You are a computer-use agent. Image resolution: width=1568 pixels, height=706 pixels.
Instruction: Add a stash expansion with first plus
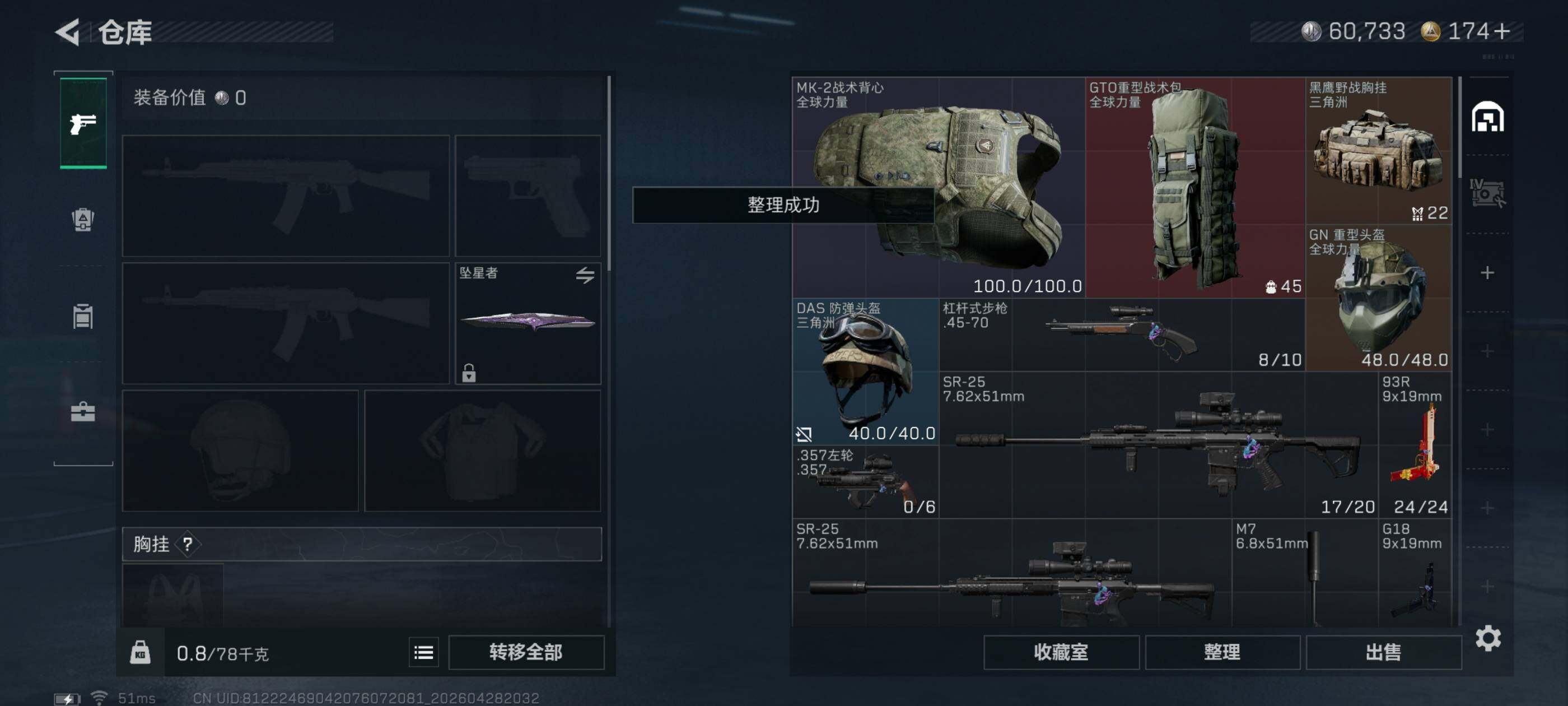1487,272
